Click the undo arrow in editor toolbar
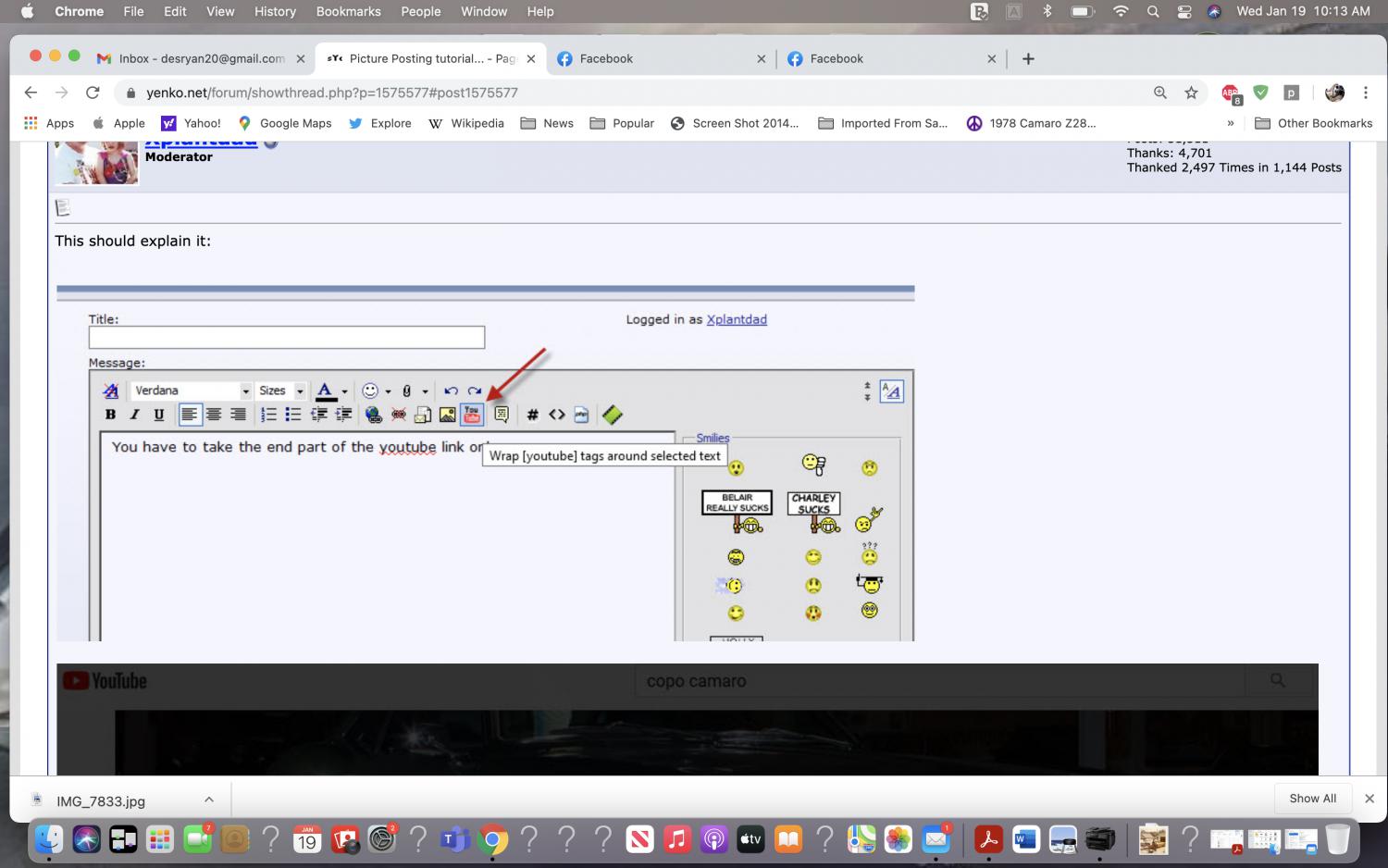This screenshot has height=868, width=1388. [451, 391]
